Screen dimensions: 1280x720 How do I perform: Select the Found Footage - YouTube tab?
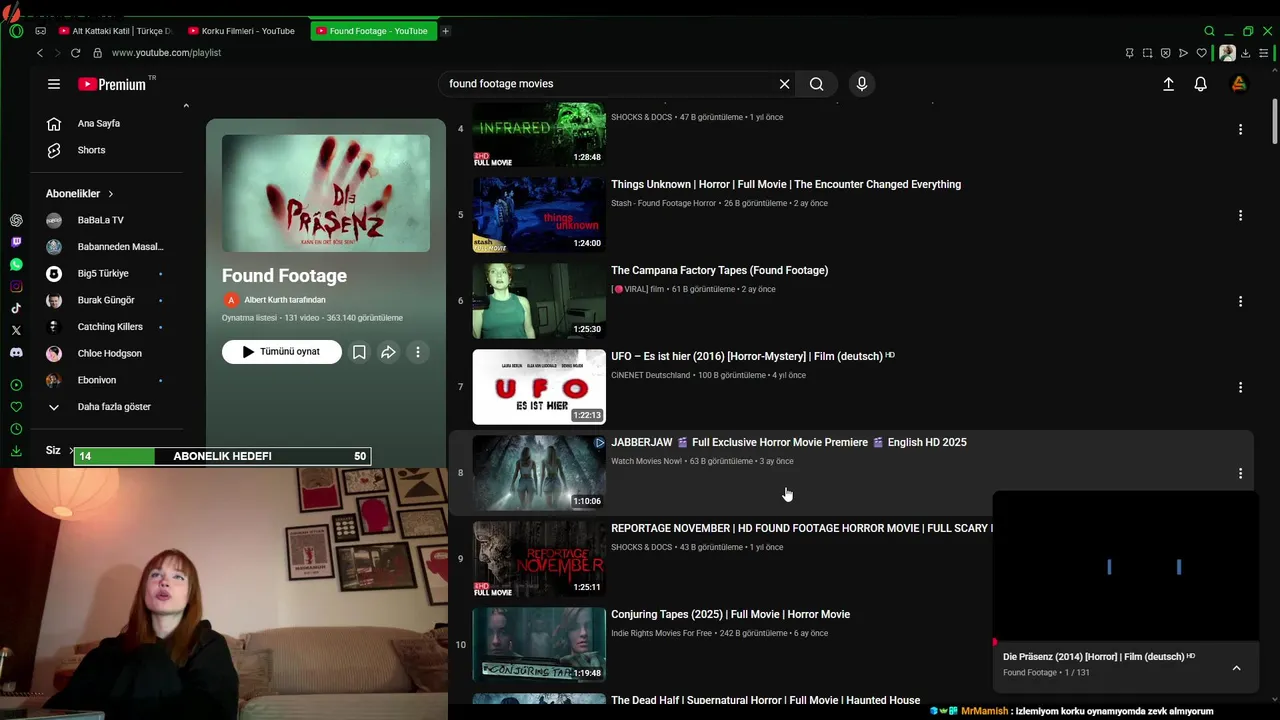[372, 31]
